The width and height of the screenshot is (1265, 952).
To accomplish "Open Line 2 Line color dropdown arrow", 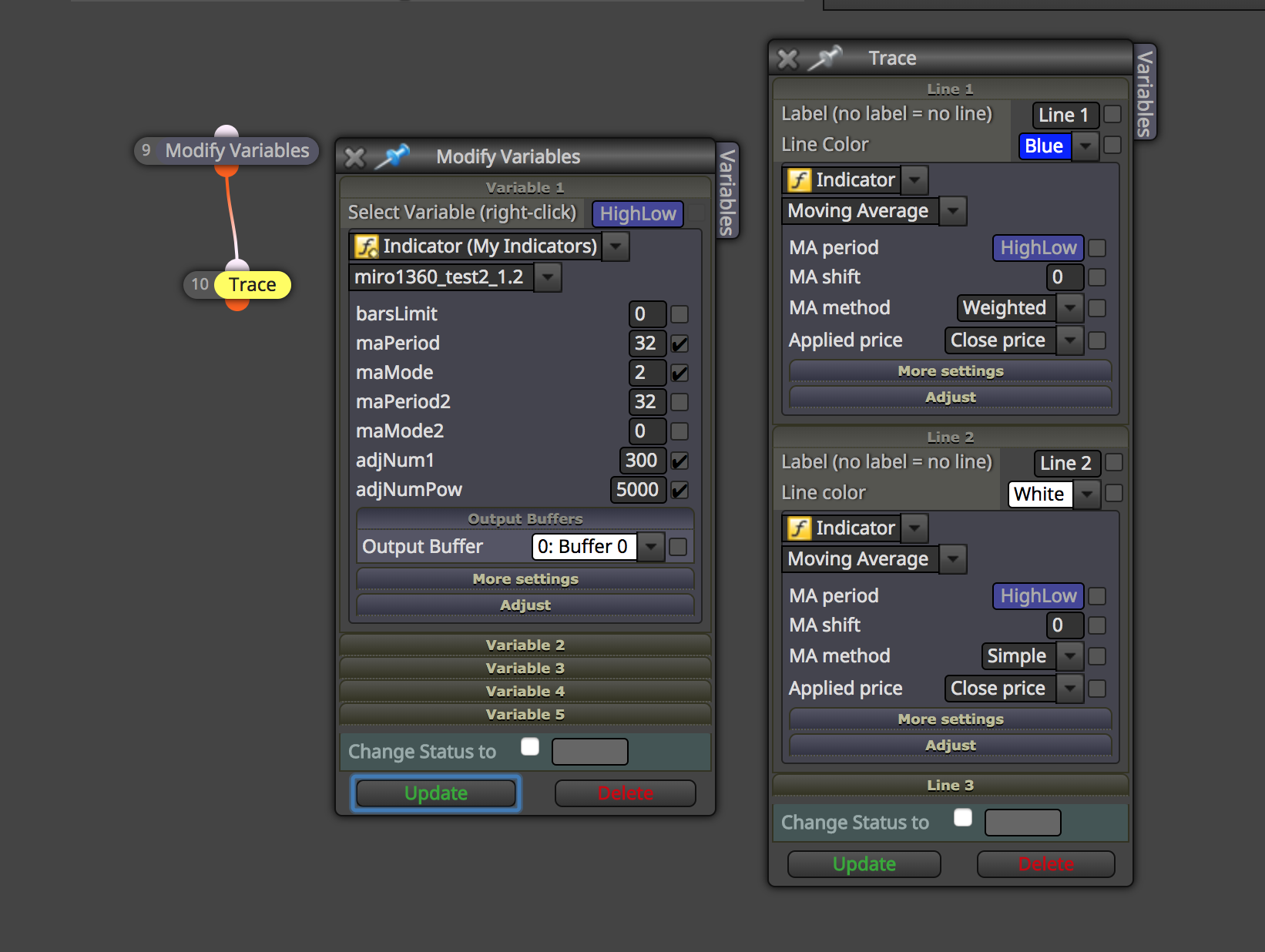I will point(1086,494).
